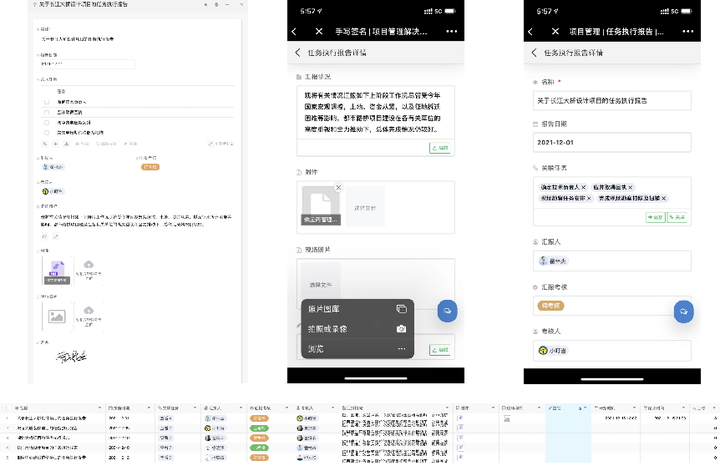720x466 pixels.
Task: Open the sixth table column's header dropdown
Action: point(333,408)
